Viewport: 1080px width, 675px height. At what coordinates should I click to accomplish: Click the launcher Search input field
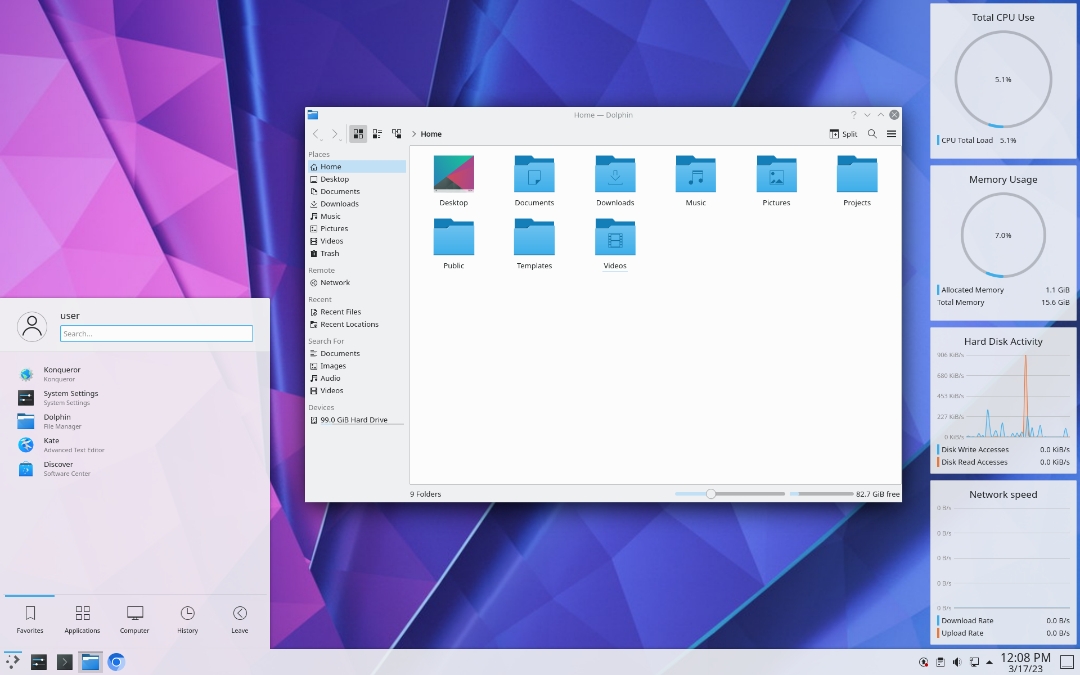tap(156, 334)
